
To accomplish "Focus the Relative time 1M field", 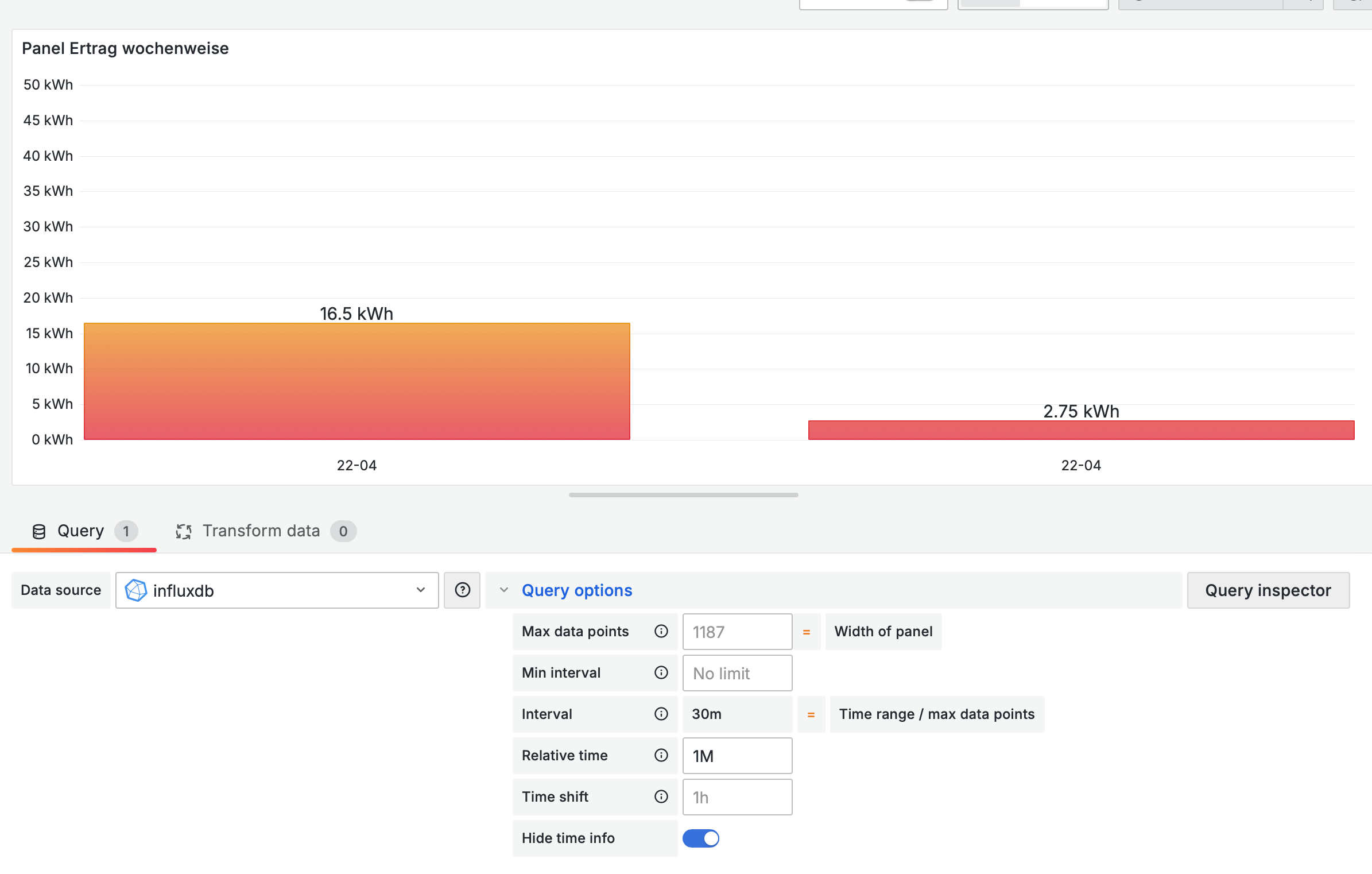I will coord(737,756).
